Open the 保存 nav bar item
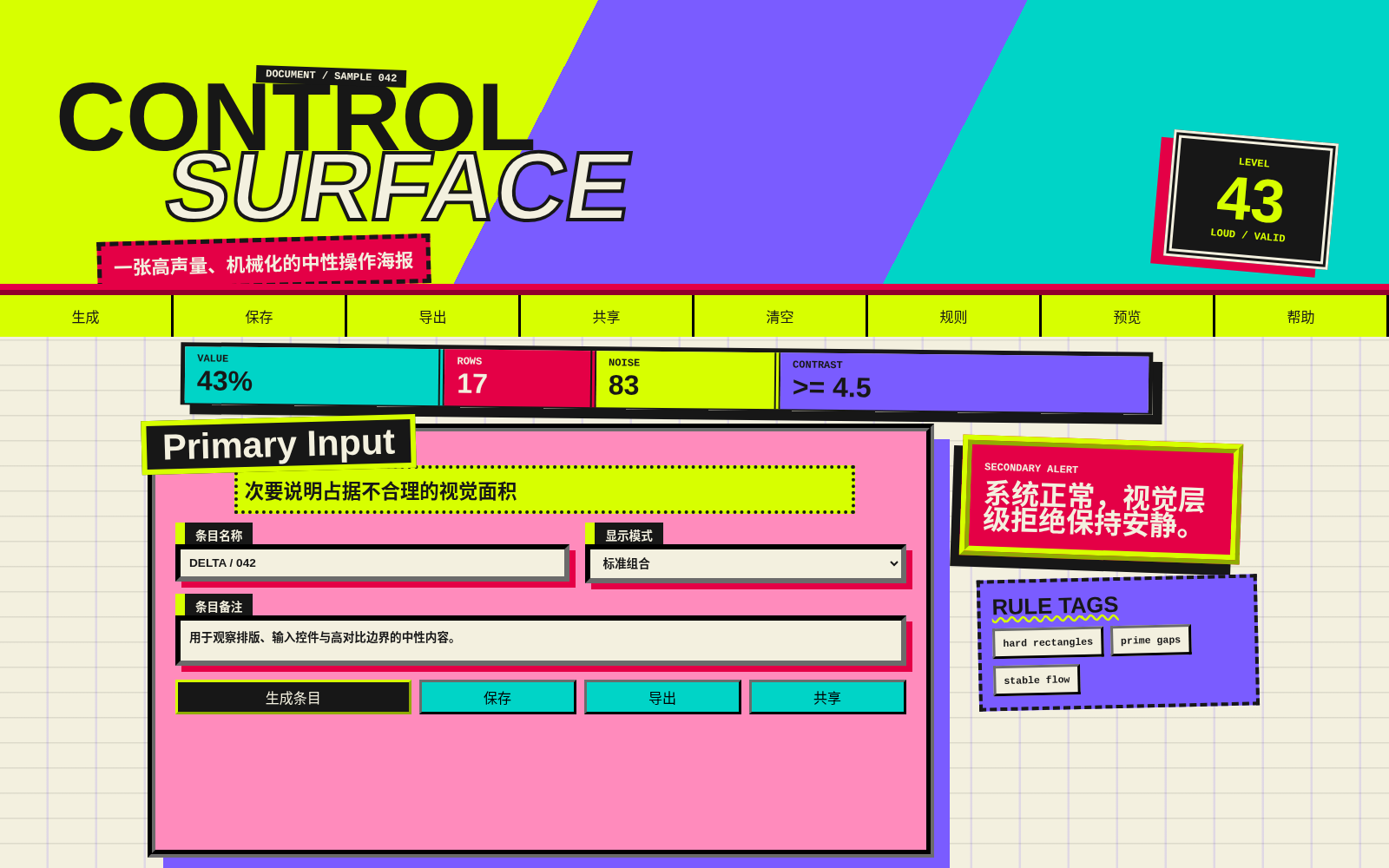Screen dimensions: 1389x868 point(260,316)
